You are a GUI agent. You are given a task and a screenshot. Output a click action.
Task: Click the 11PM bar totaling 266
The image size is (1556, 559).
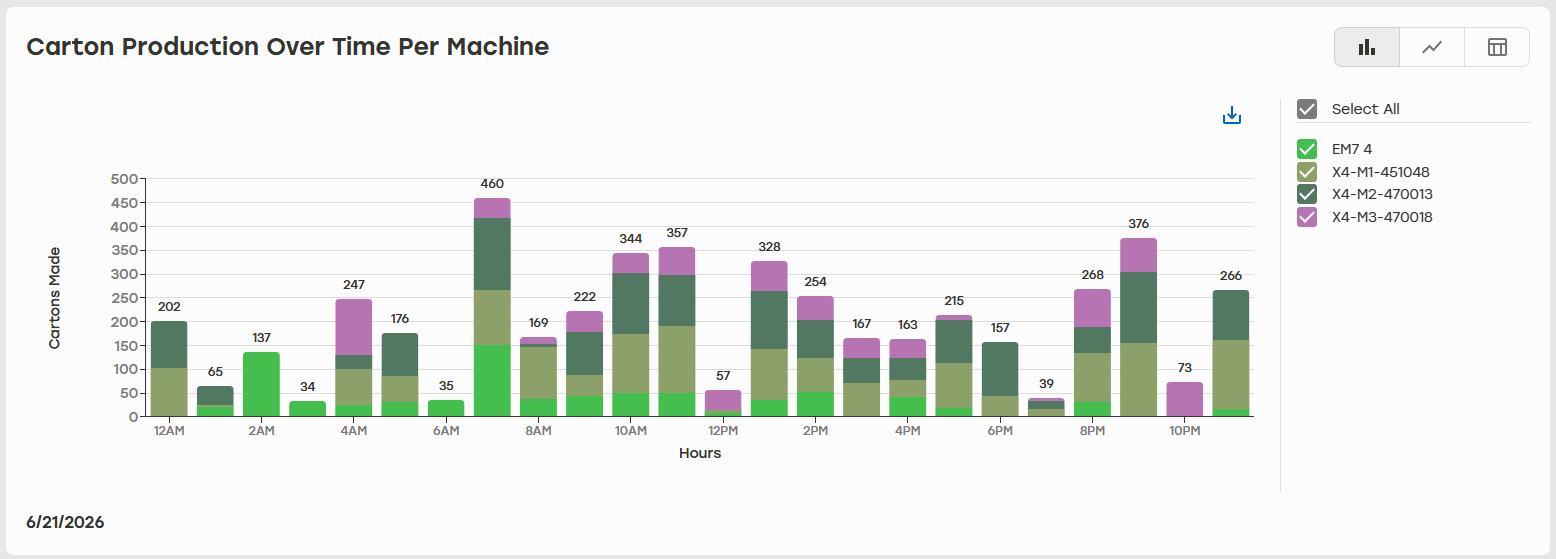point(1231,353)
